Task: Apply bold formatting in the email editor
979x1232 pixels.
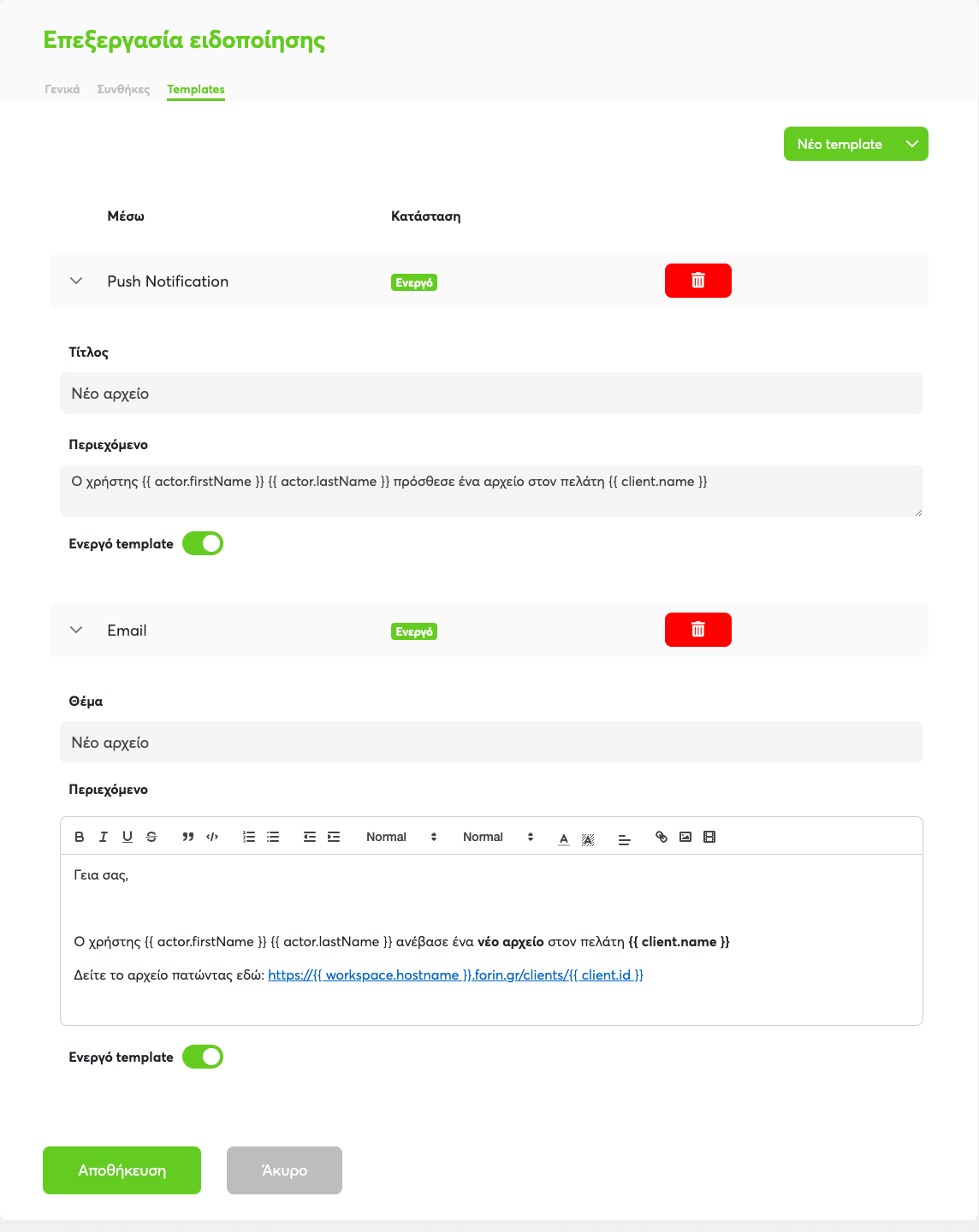Action: click(x=80, y=837)
